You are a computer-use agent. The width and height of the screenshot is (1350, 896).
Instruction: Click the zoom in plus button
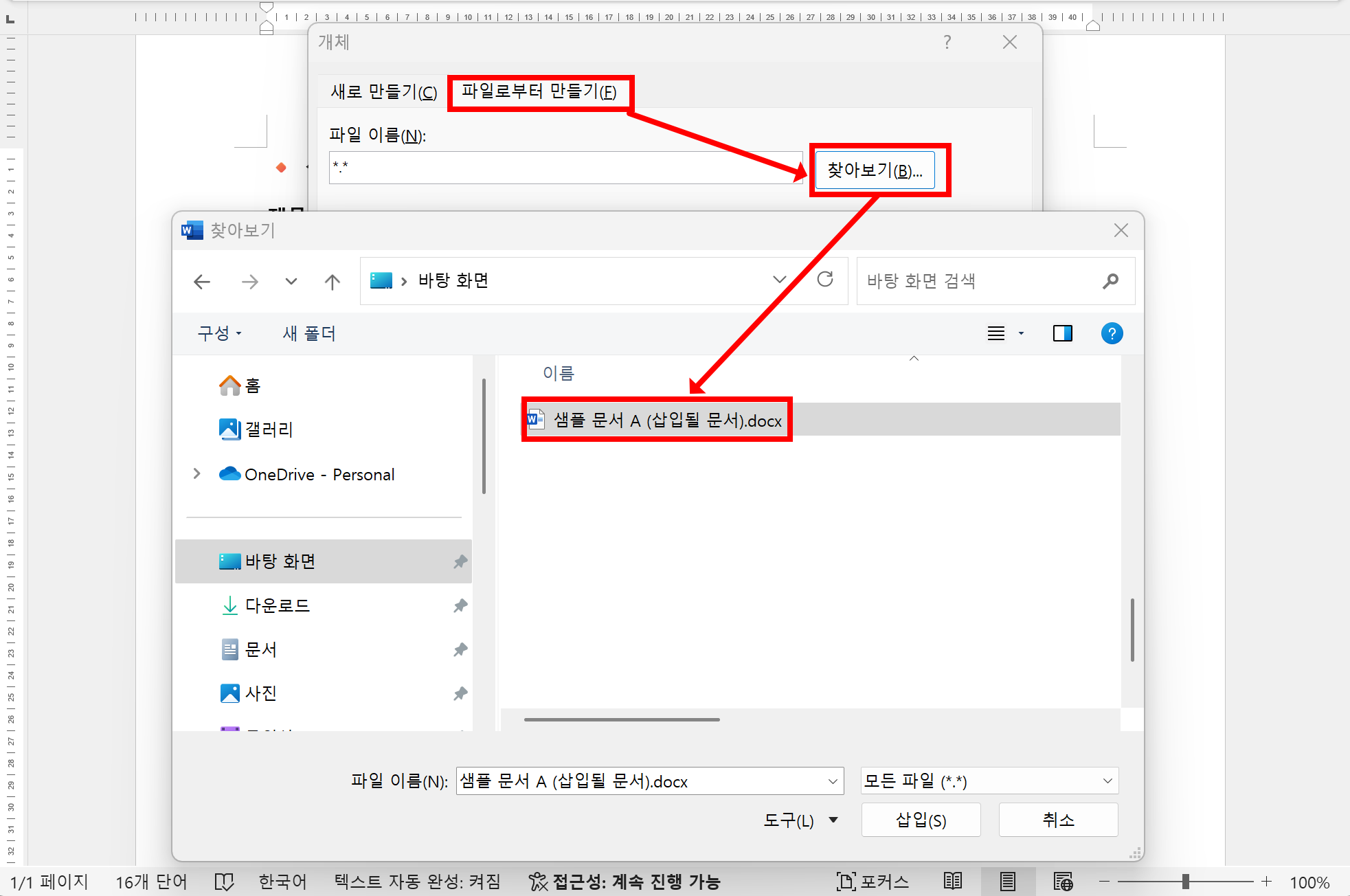1267,882
